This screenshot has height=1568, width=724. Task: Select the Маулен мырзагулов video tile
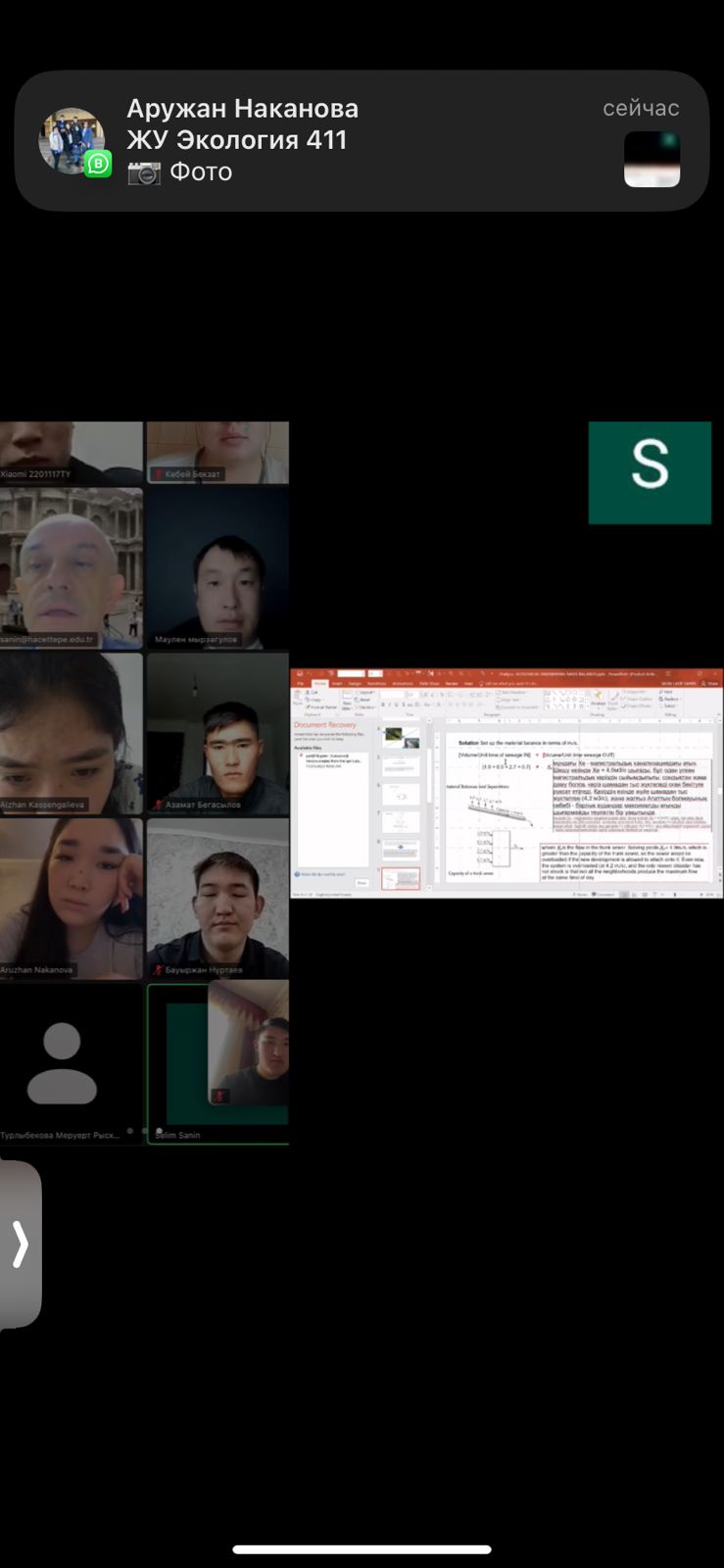point(217,568)
